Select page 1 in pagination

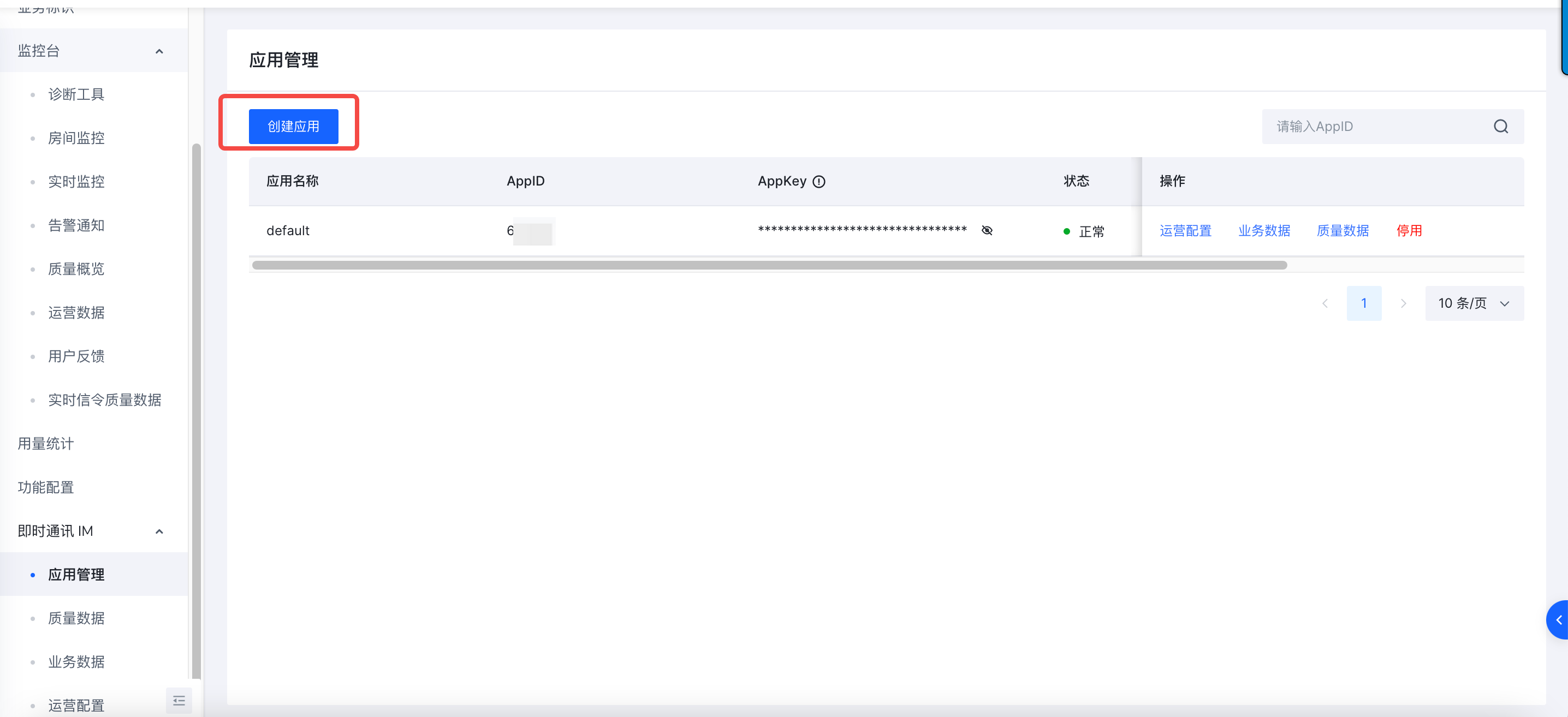click(x=1364, y=303)
